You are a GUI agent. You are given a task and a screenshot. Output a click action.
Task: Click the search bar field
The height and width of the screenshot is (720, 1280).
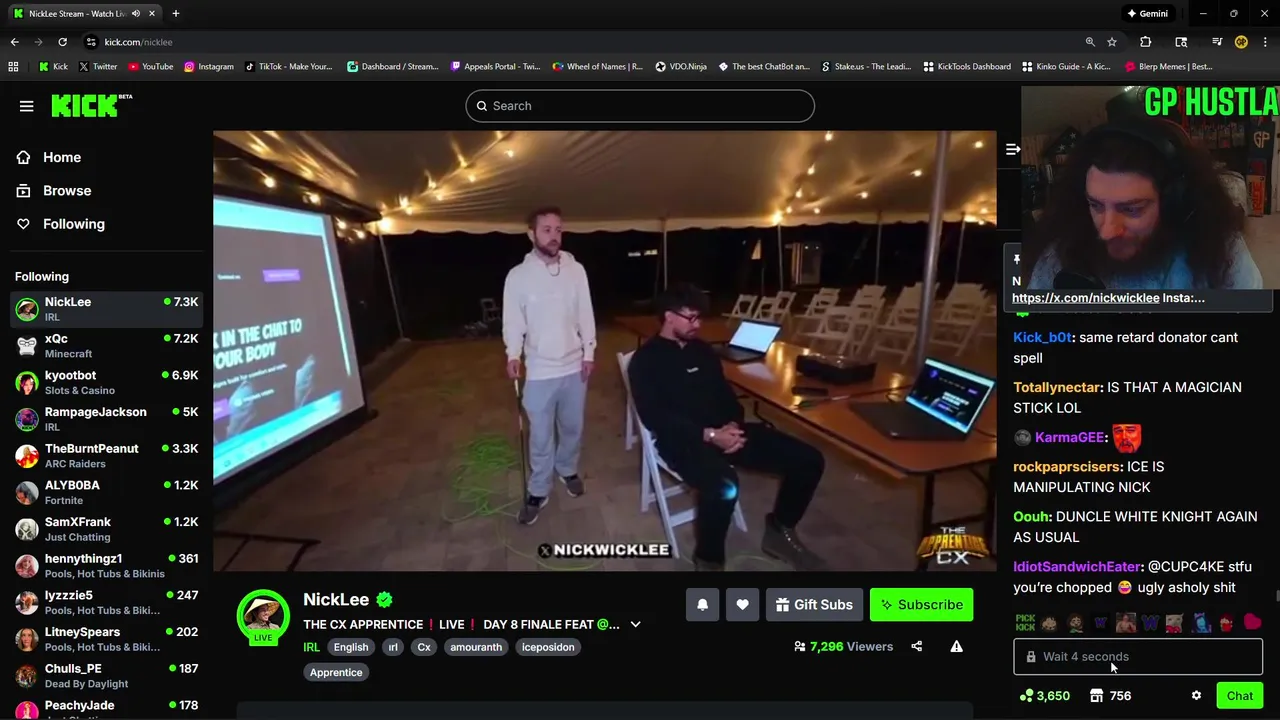click(x=640, y=106)
